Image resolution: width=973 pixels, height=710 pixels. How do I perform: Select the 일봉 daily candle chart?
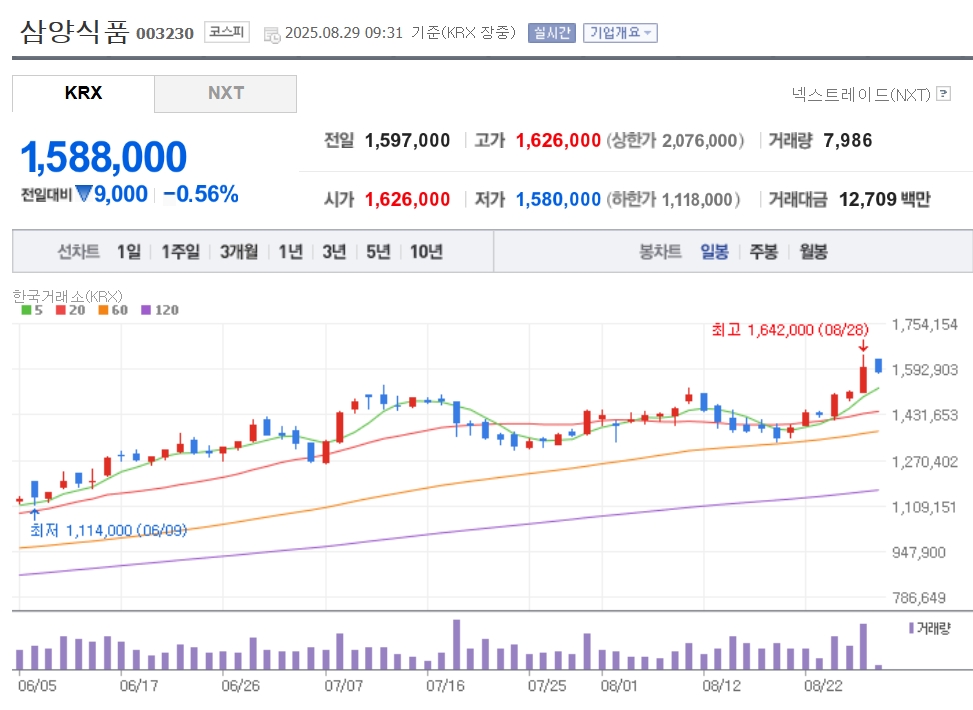[714, 251]
